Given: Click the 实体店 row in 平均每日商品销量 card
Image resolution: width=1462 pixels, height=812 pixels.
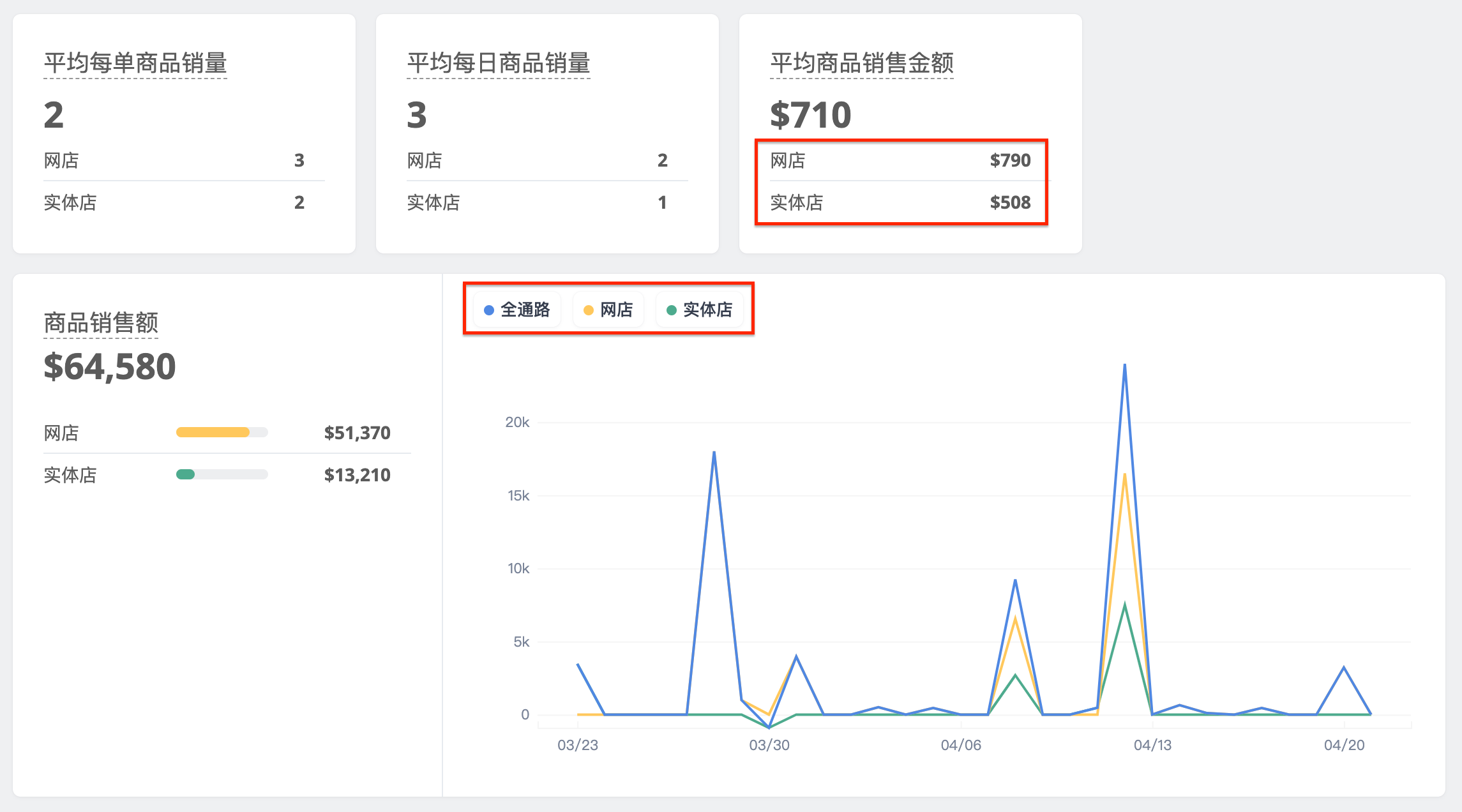Looking at the screenshot, I should point(547,202).
